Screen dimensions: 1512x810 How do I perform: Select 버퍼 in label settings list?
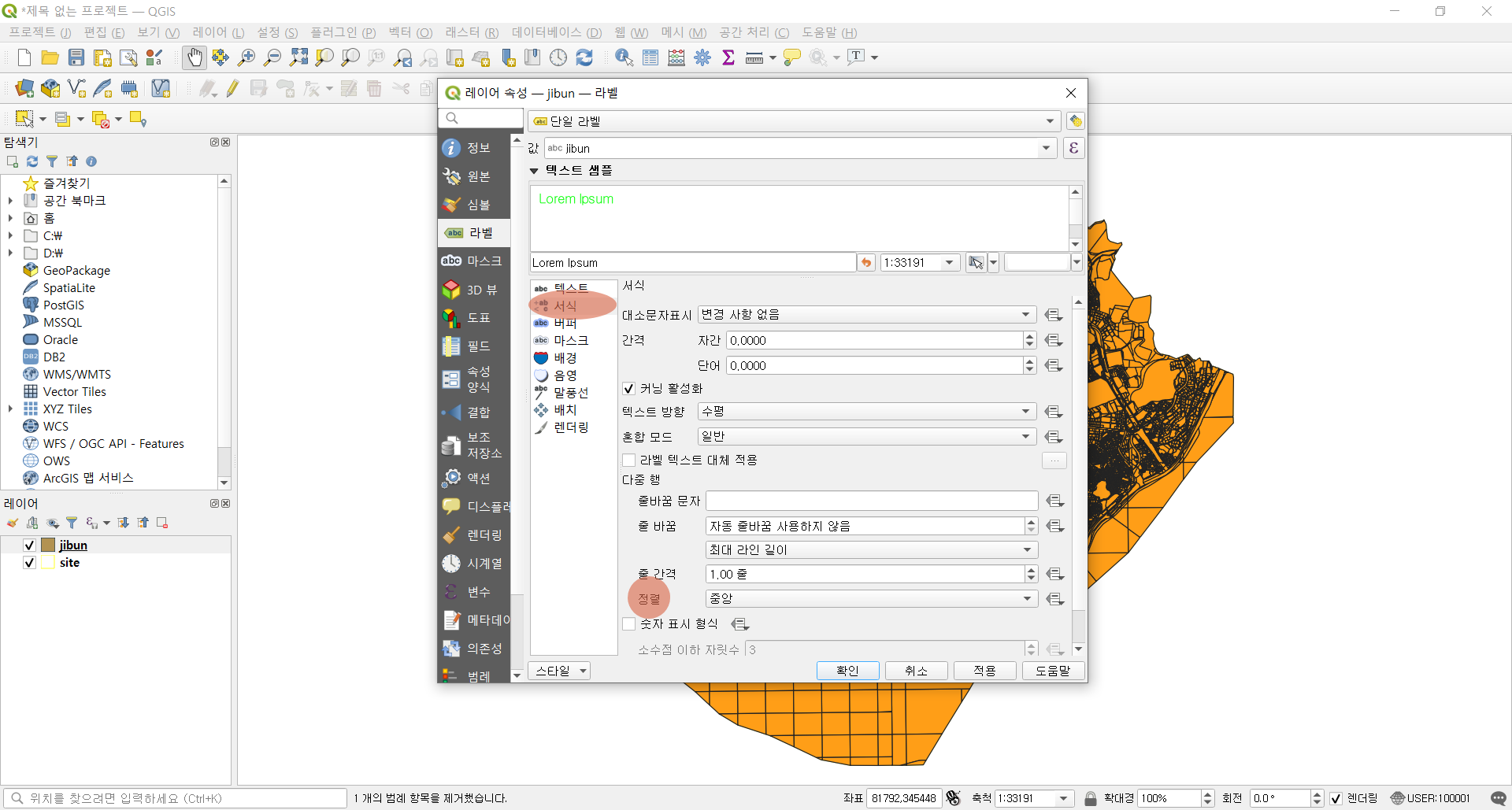(x=565, y=324)
